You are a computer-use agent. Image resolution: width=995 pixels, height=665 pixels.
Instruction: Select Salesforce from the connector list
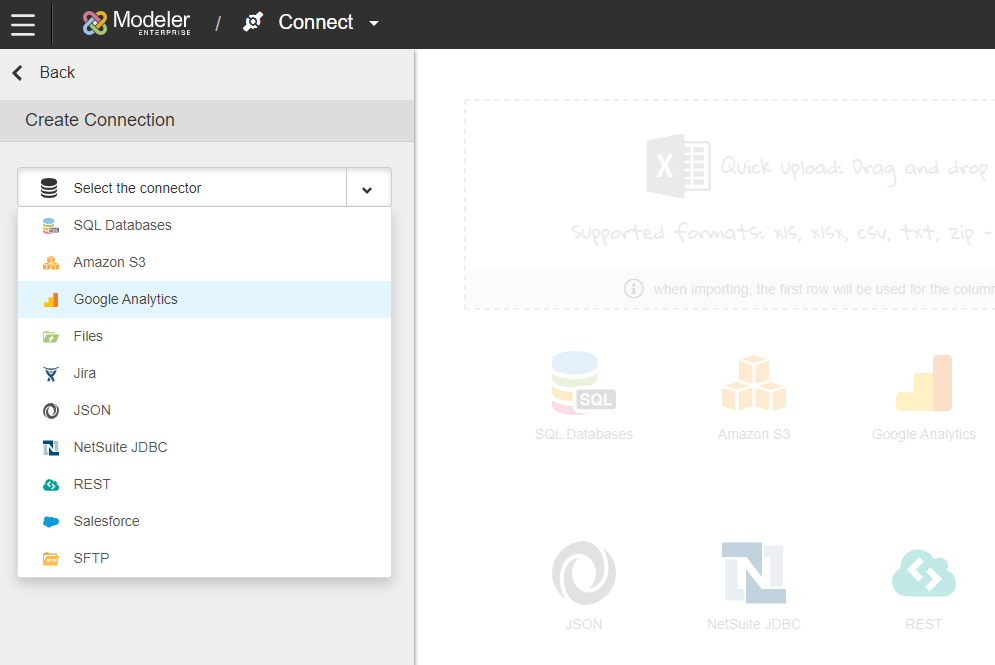click(x=106, y=521)
